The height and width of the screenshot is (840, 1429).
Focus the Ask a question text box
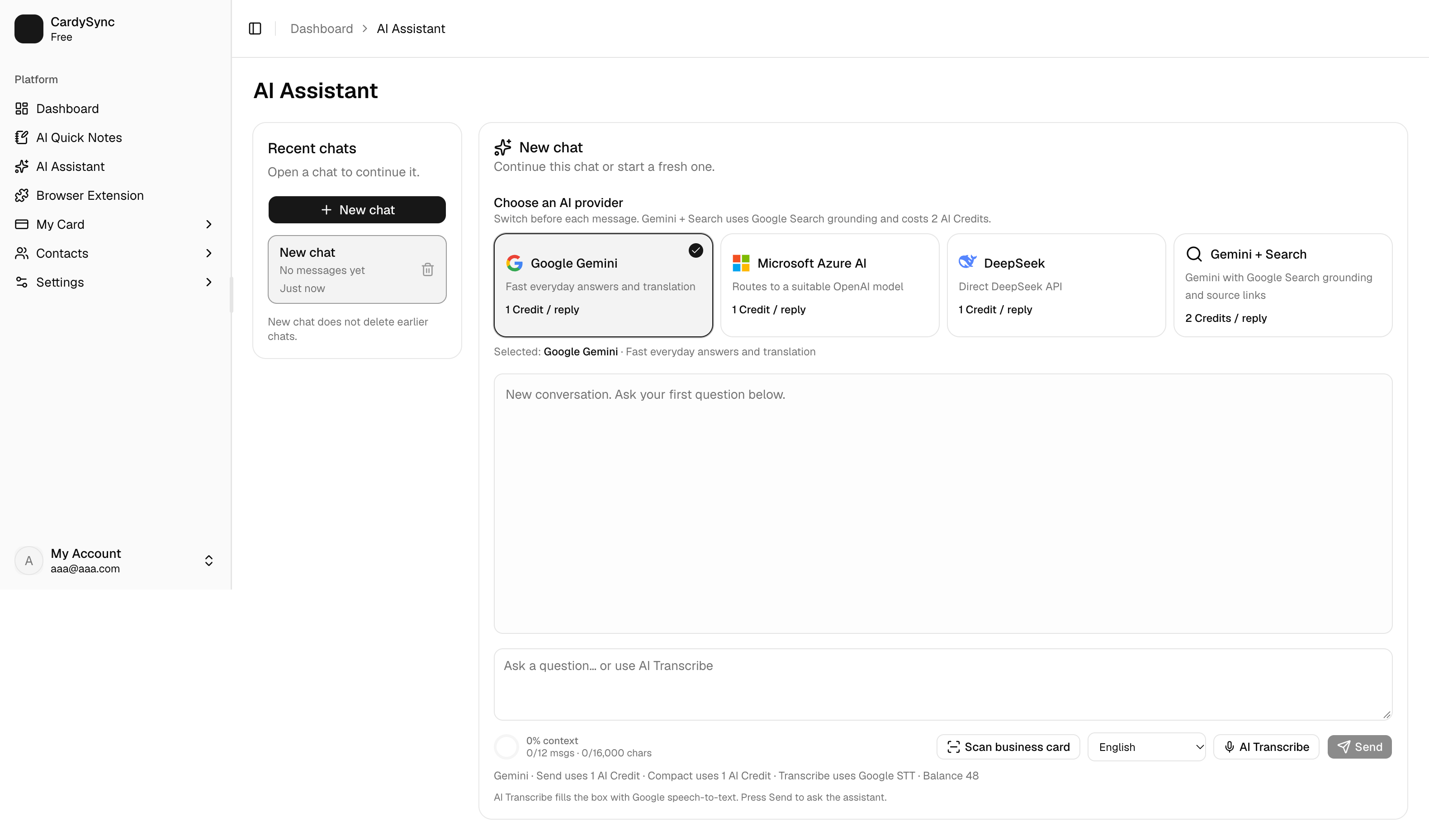click(x=942, y=684)
